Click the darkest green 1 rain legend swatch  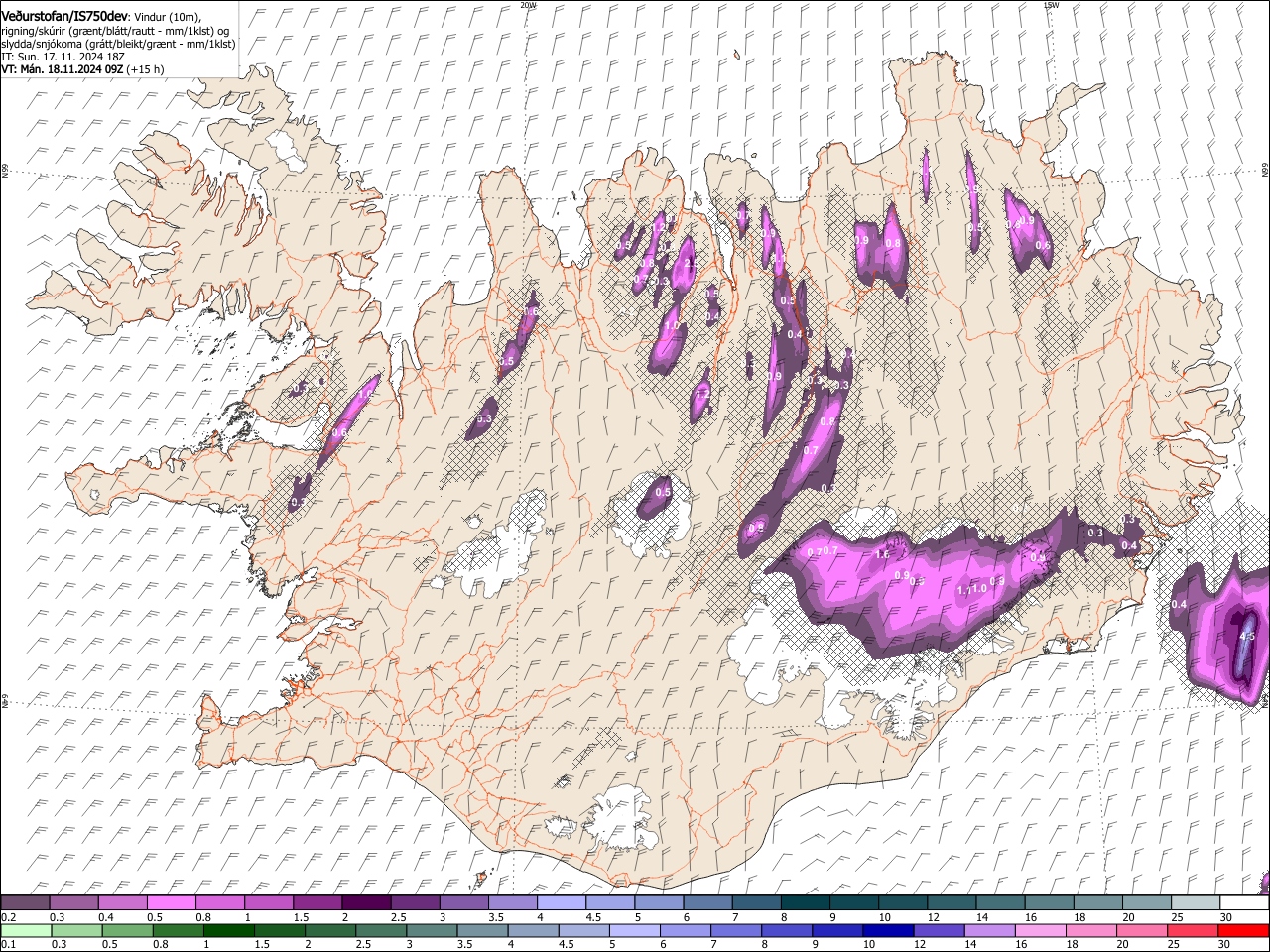tap(228, 930)
